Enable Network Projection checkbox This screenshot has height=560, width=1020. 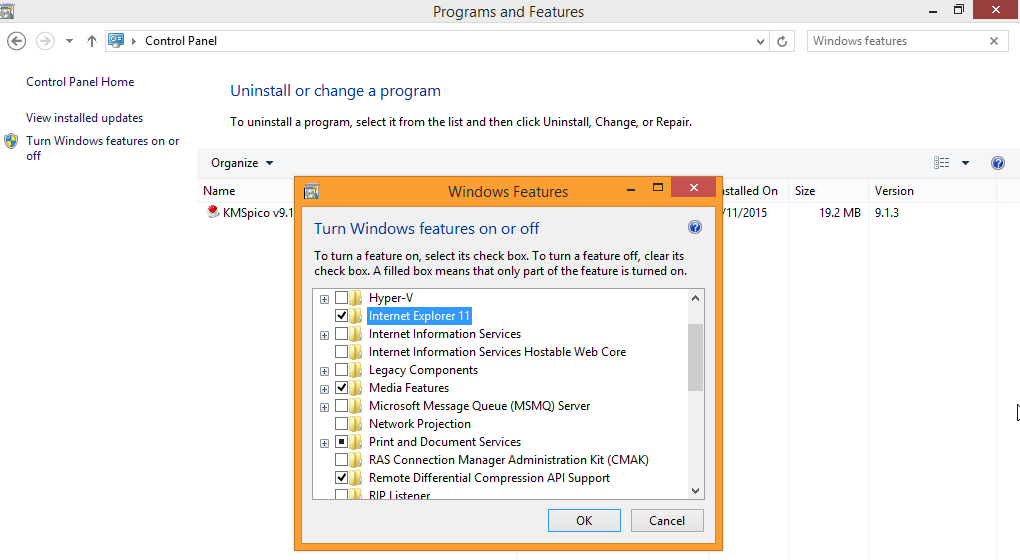pyautogui.click(x=342, y=424)
